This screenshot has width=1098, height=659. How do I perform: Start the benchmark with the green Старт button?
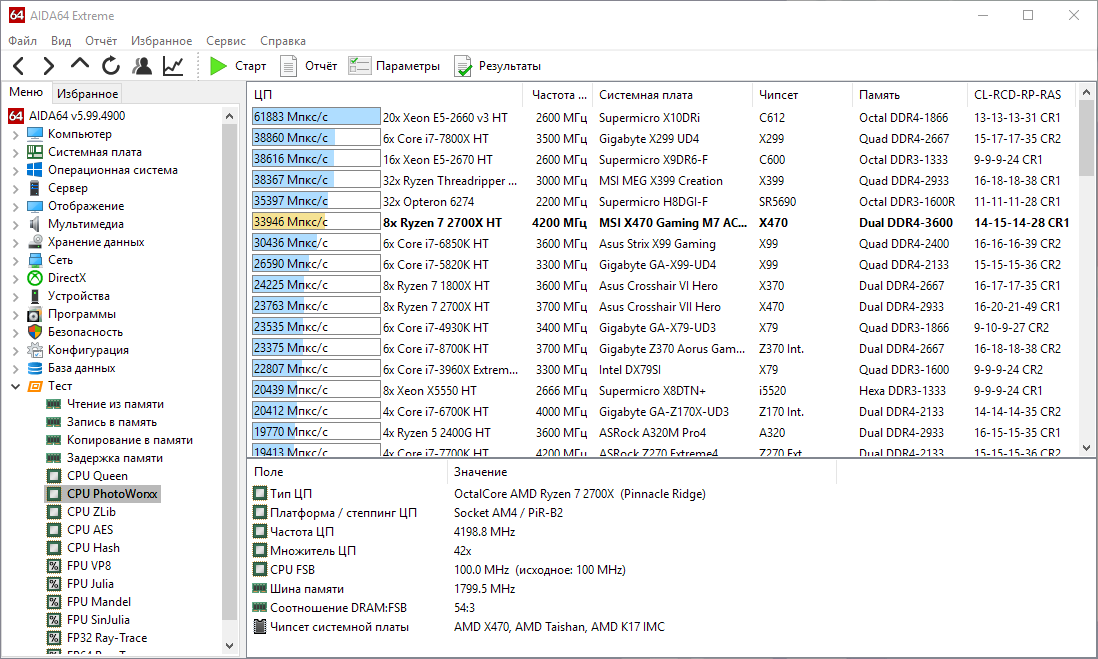pyautogui.click(x=238, y=66)
